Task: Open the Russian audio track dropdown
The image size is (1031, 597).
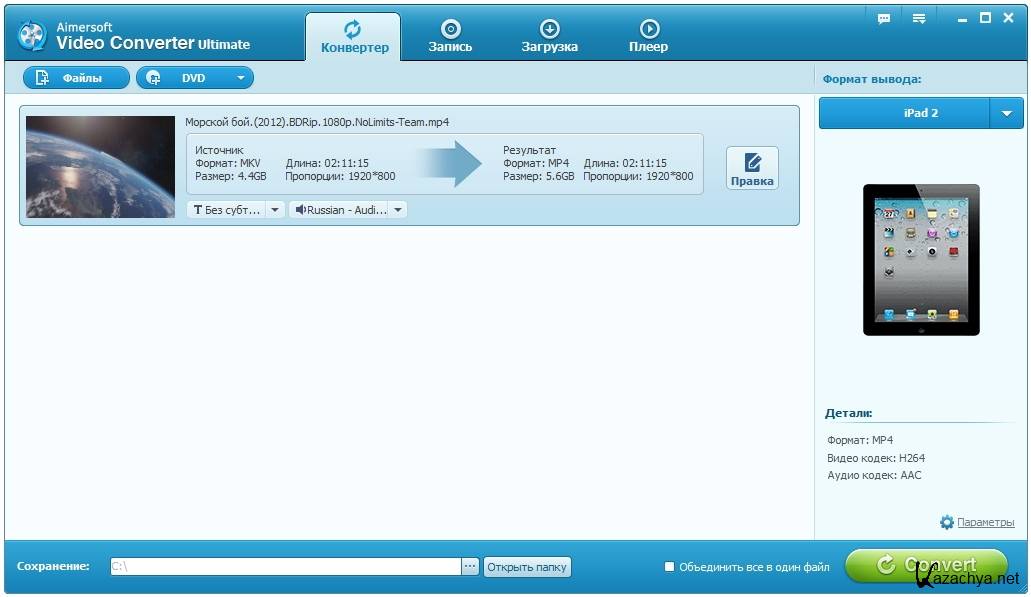Action: 348,210
